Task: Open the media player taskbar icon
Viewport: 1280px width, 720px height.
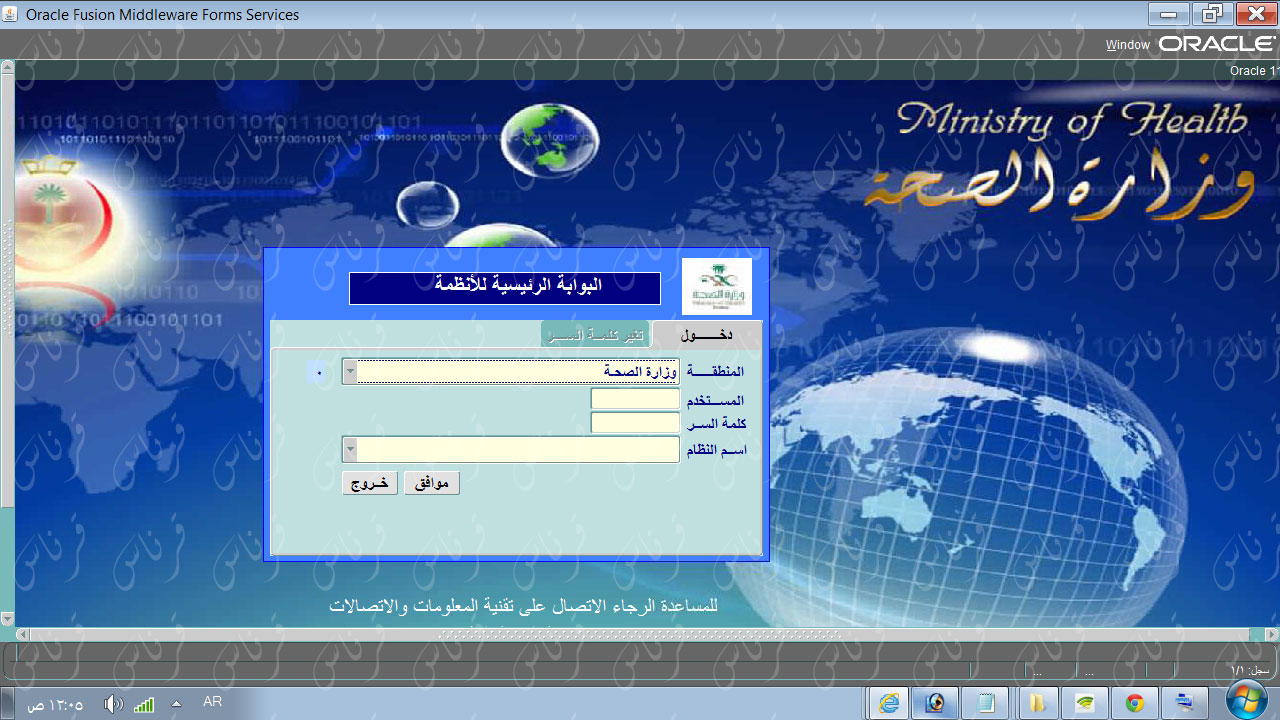Action: coord(936,703)
